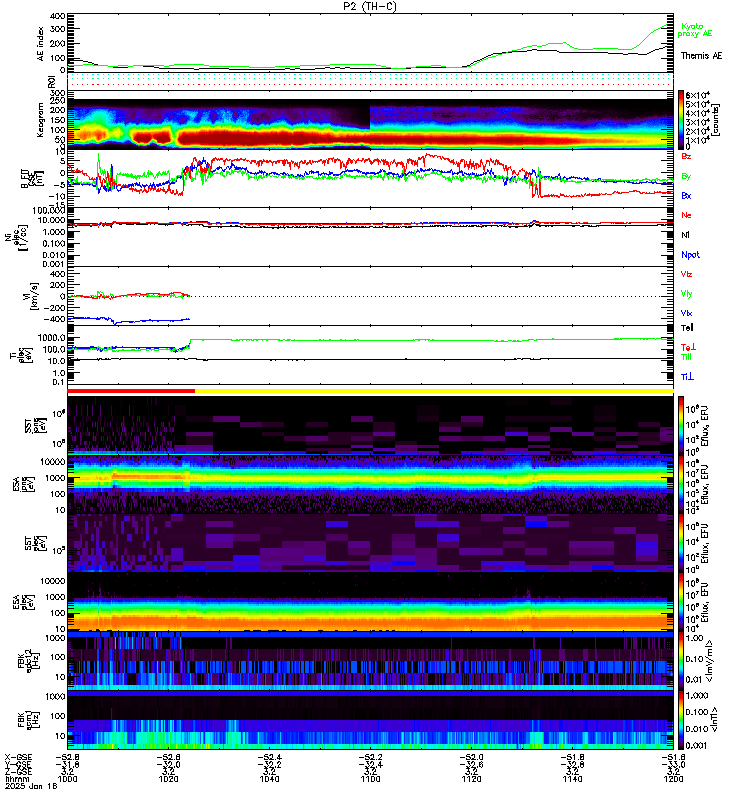Select the "Kyoto proxy AE" legend label
Viewport: 750px width, 800px height.
[694, 30]
